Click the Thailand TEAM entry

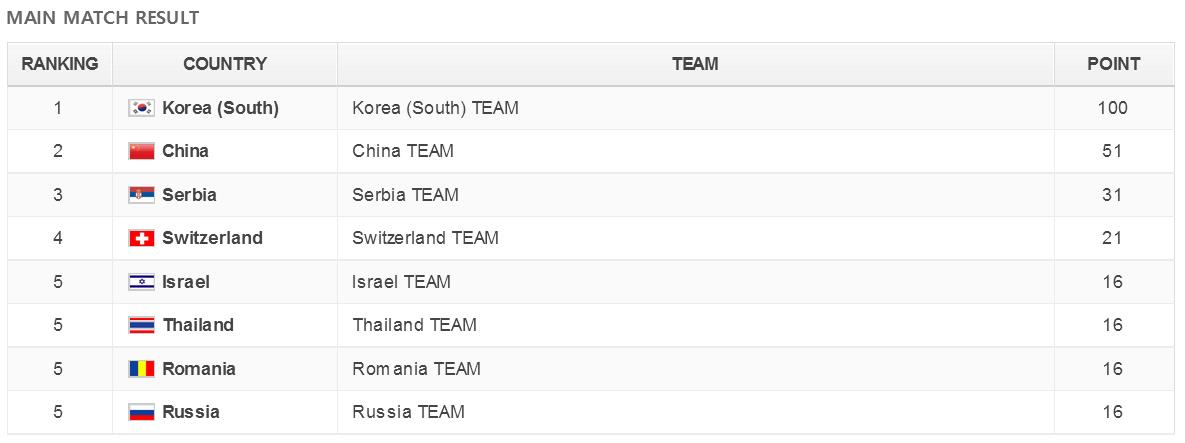414,325
